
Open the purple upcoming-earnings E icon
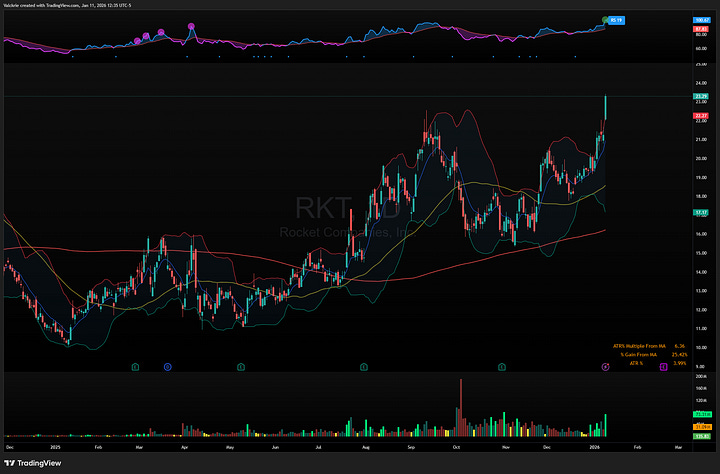click(663, 367)
